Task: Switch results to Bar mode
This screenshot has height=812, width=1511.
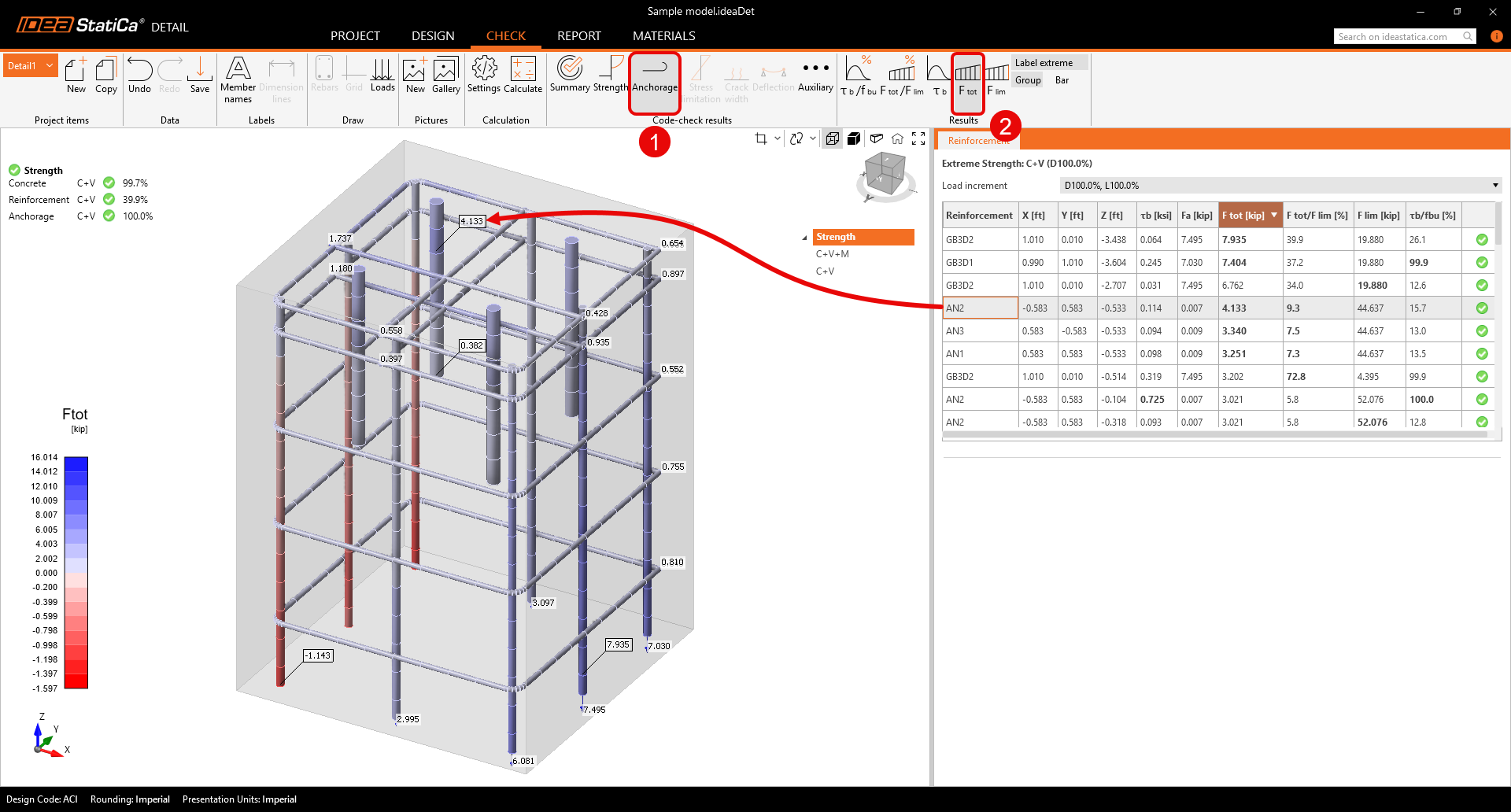Action: click(x=1062, y=80)
